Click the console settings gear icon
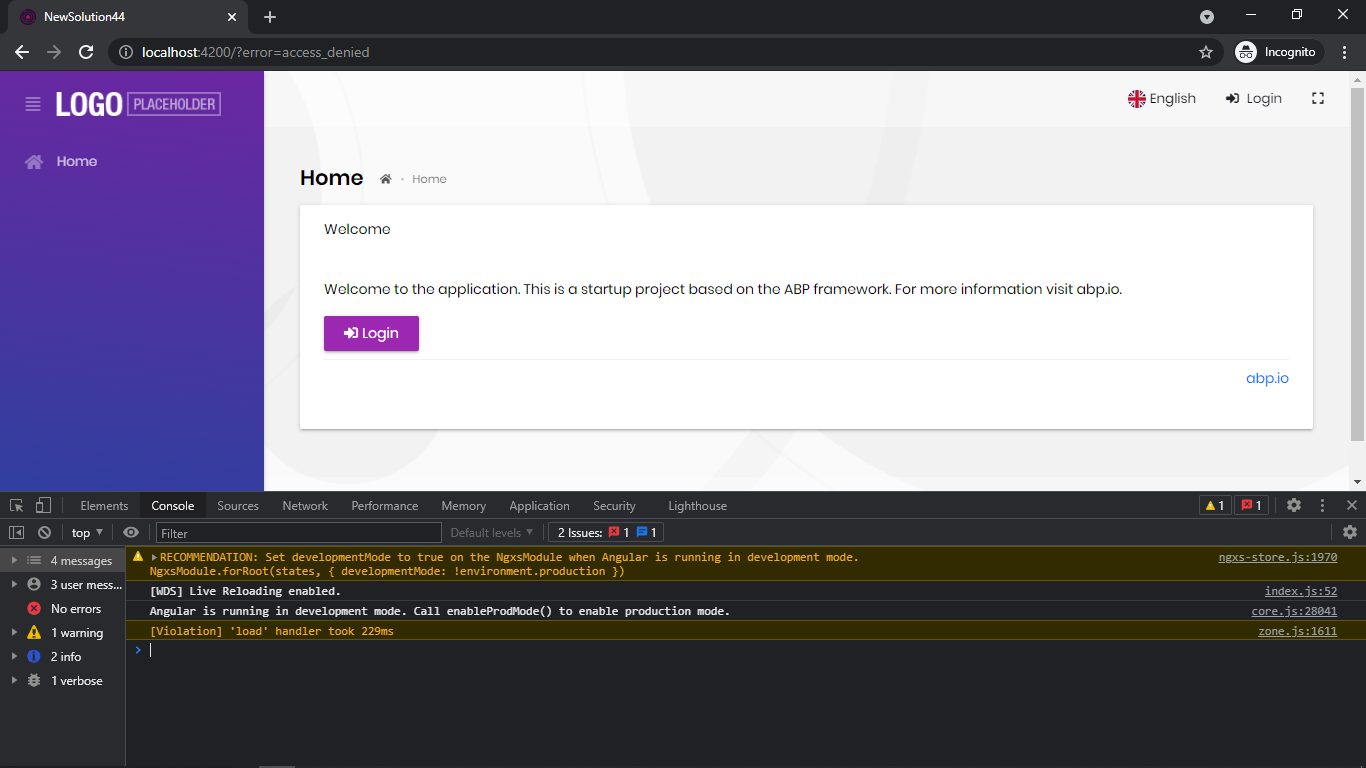 (1350, 532)
